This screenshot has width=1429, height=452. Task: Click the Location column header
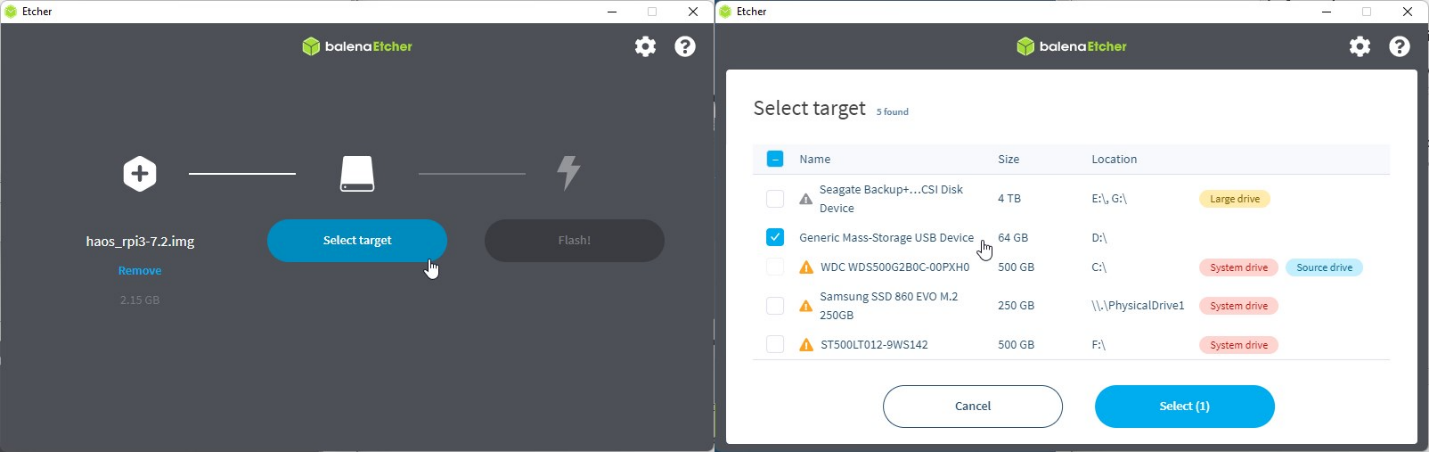(1114, 159)
